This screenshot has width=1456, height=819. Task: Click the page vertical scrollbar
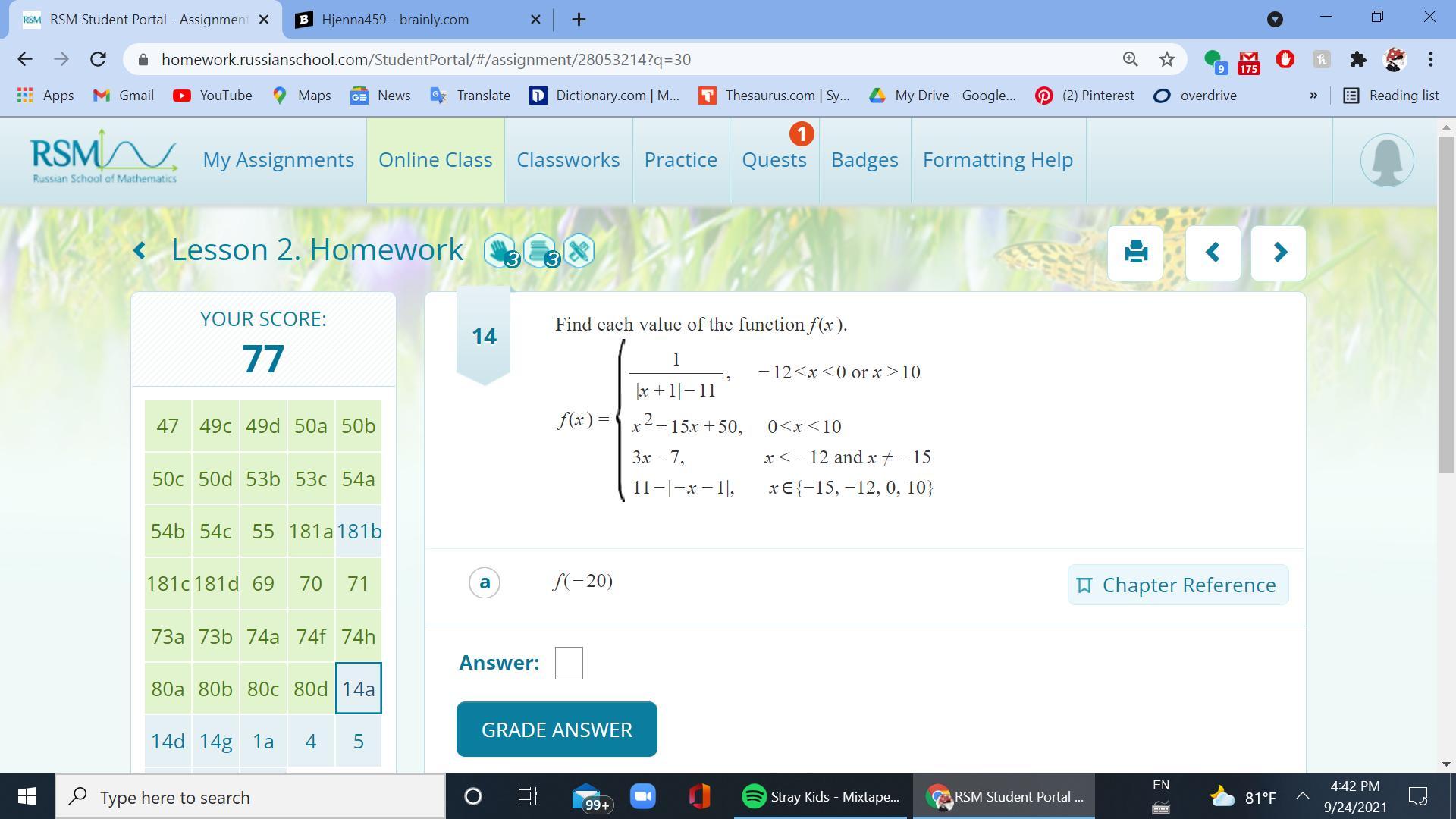pos(1446,303)
